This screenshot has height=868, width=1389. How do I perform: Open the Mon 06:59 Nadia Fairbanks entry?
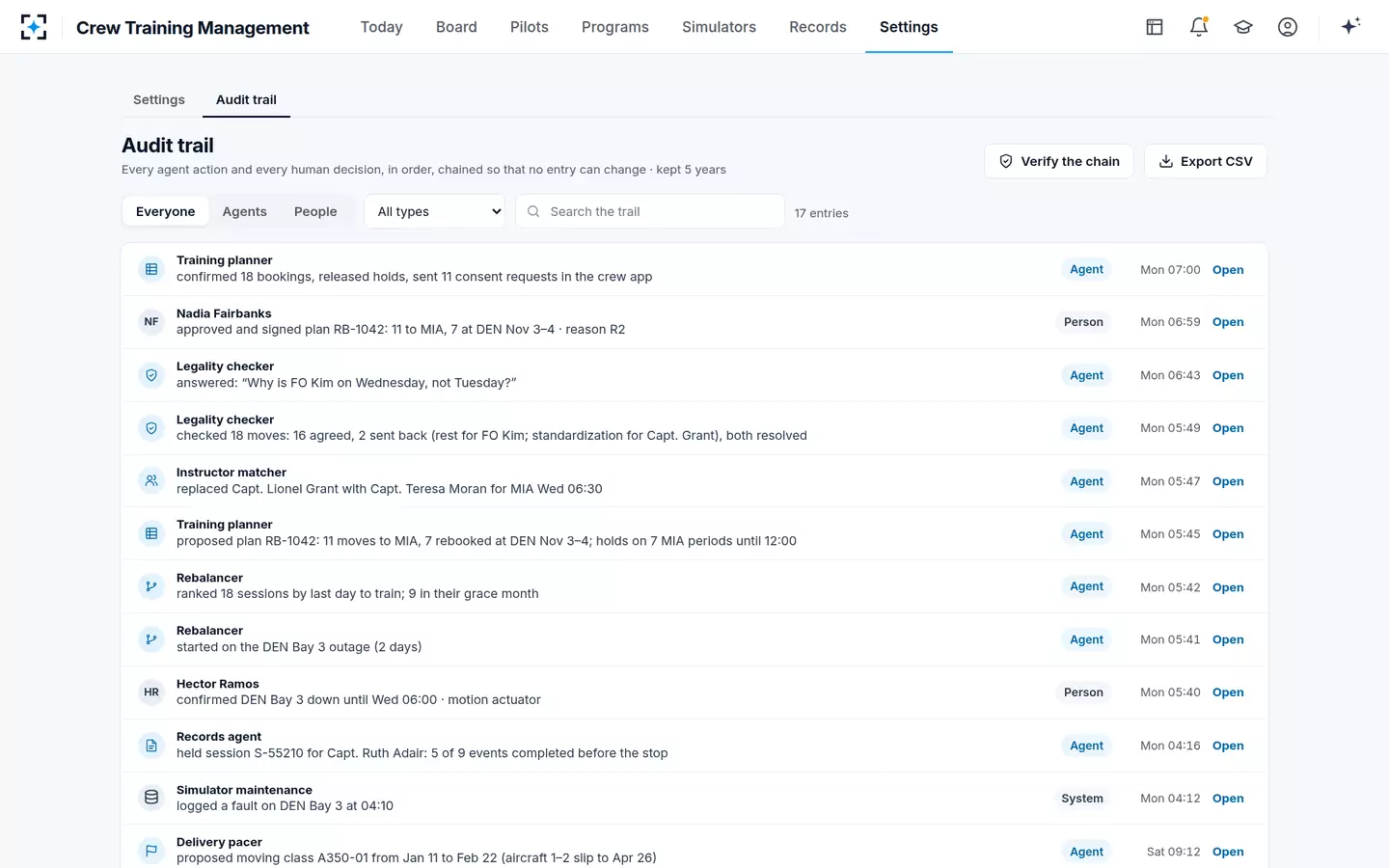tap(1228, 322)
